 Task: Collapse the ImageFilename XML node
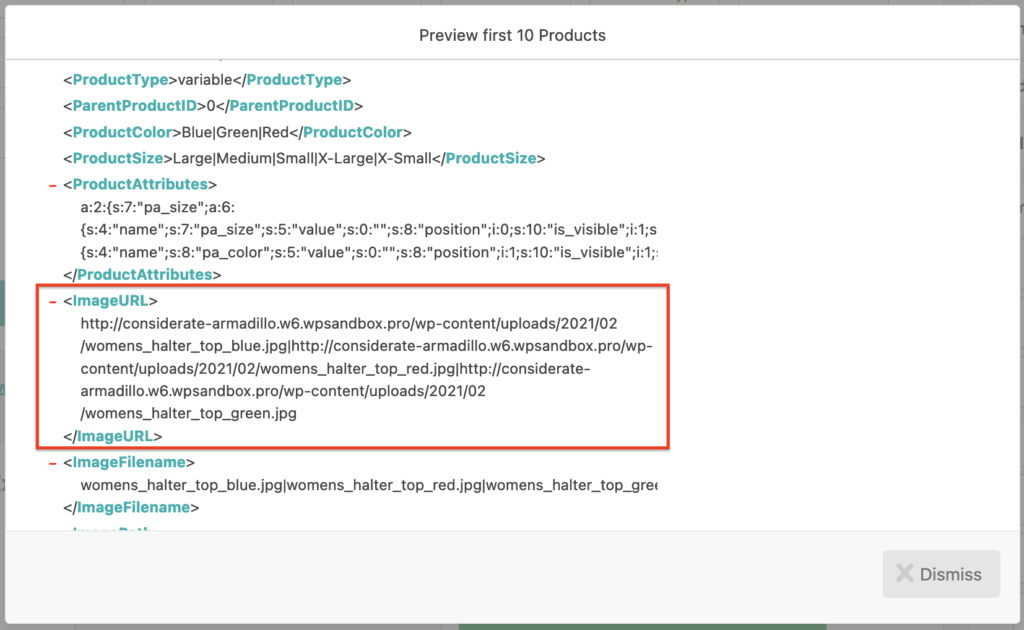[51, 463]
